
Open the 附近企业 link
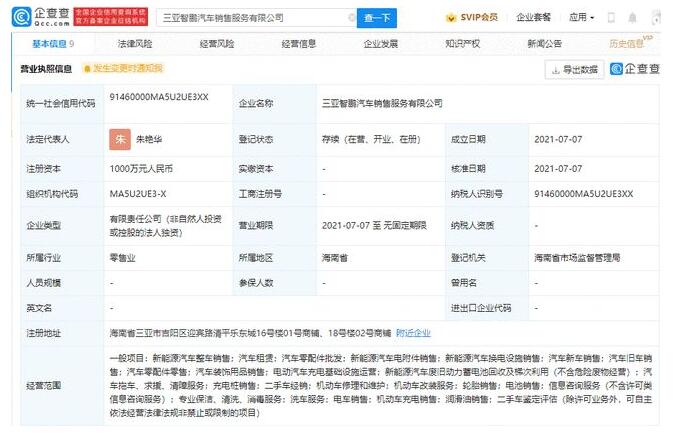pos(413,333)
